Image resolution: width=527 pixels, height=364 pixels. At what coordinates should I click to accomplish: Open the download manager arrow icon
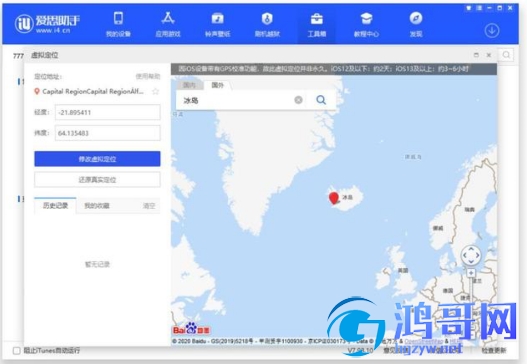(492, 31)
